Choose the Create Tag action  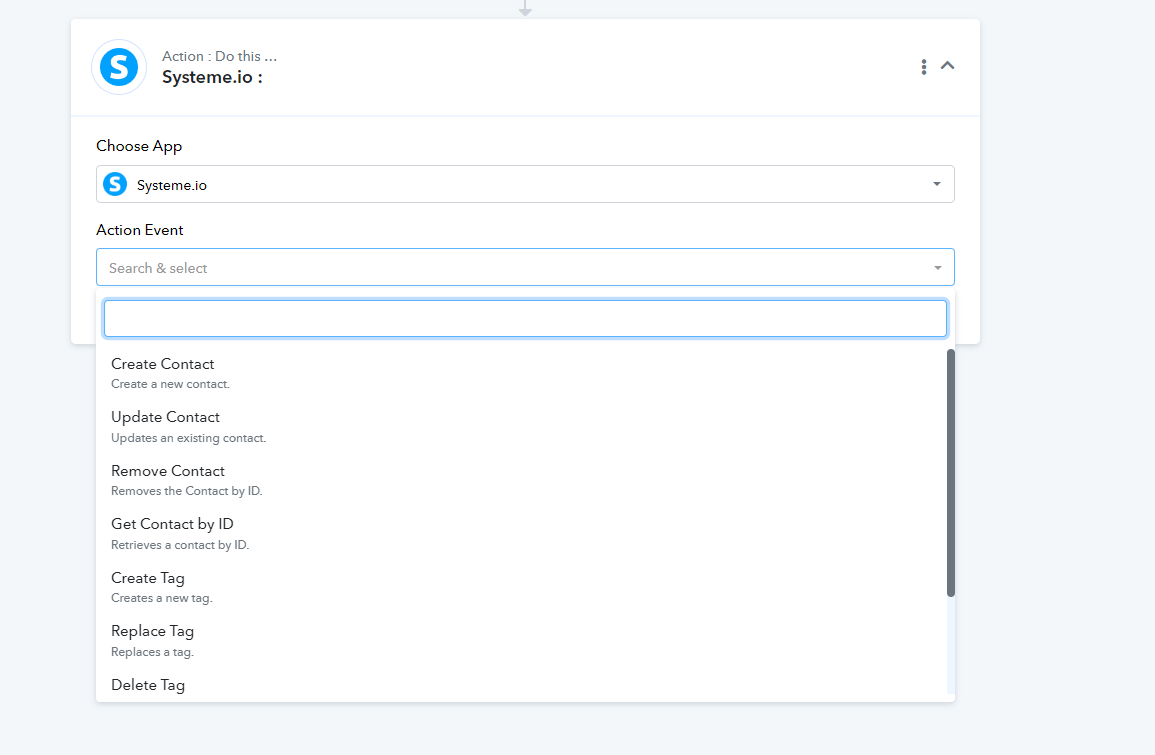point(148,578)
